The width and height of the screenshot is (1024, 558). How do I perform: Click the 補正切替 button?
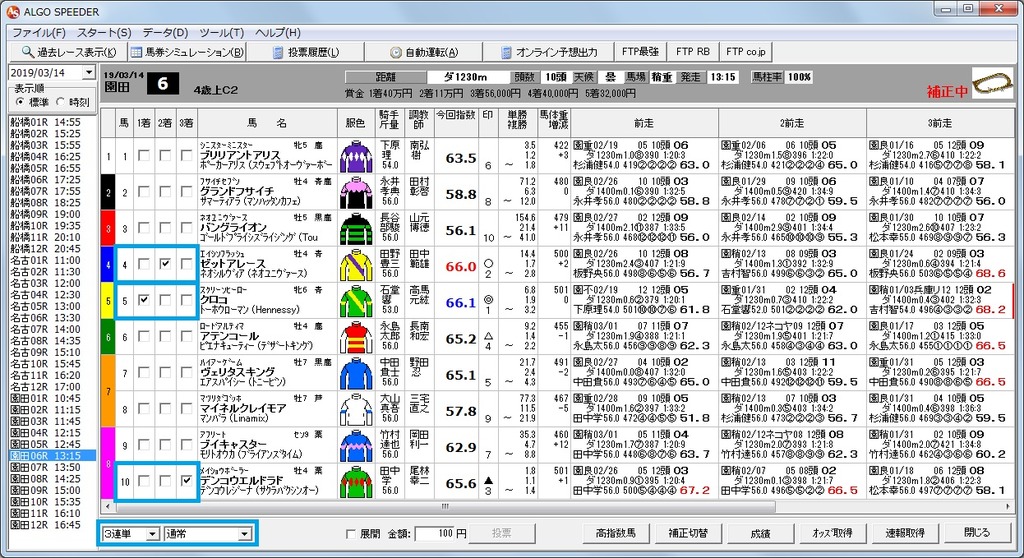click(688, 533)
